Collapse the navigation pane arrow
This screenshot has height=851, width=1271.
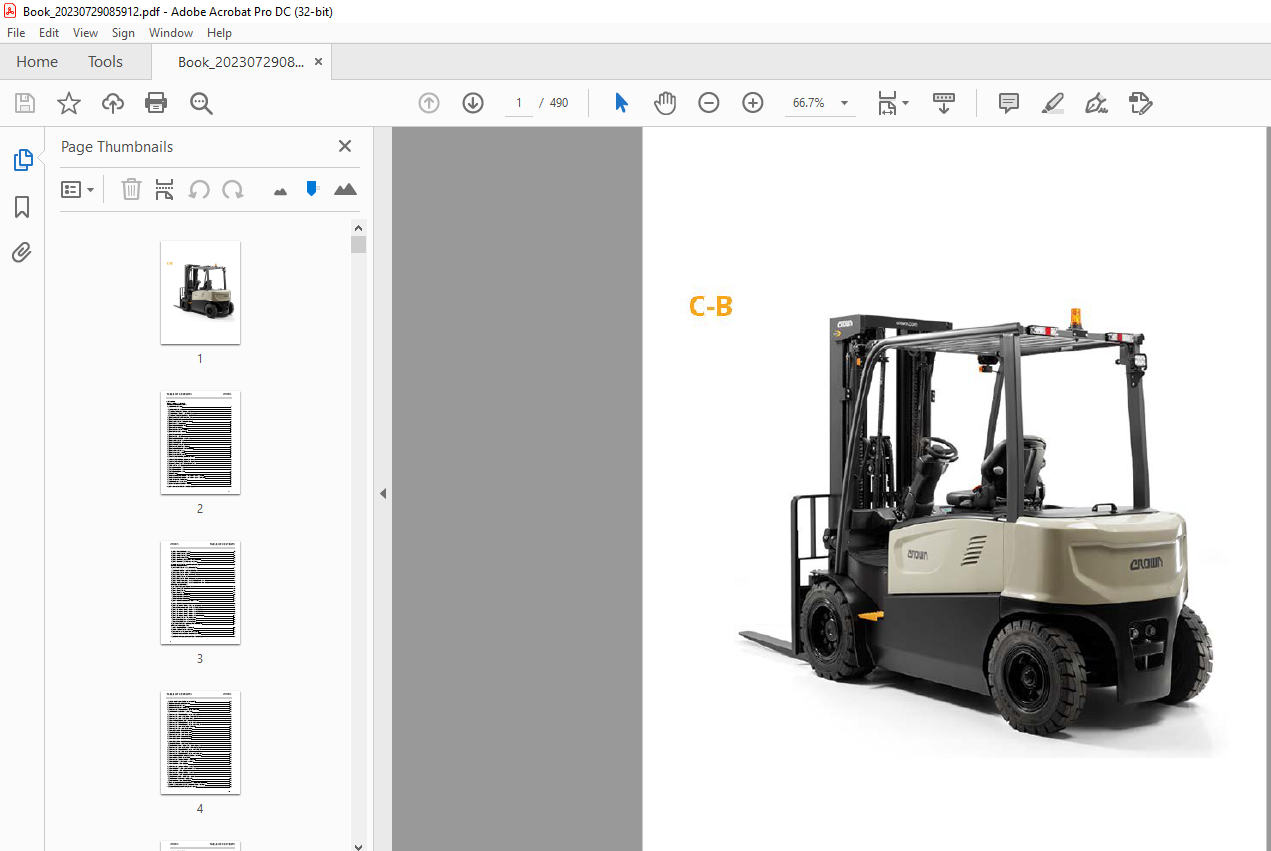(383, 493)
